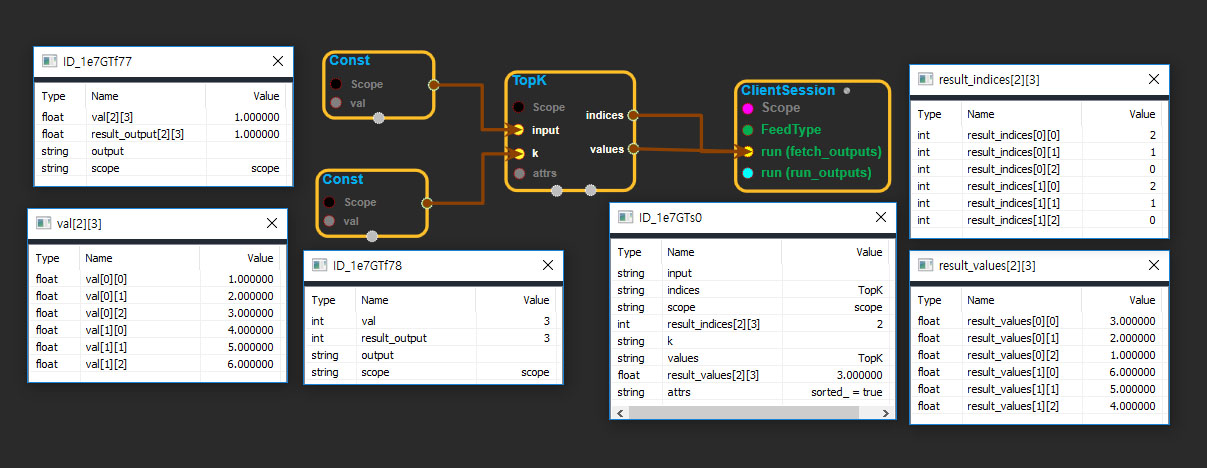Image resolution: width=1207 pixels, height=468 pixels.
Task: Select the result_indices[0][0] row
Action: [x=1038, y=135]
